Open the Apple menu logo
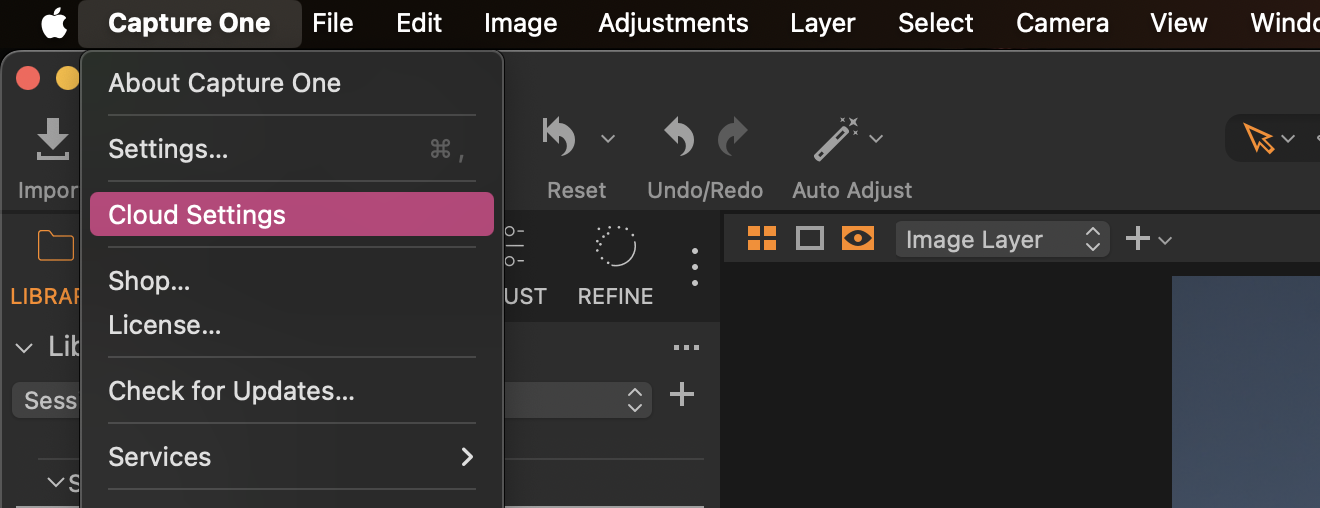 (x=53, y=23)
